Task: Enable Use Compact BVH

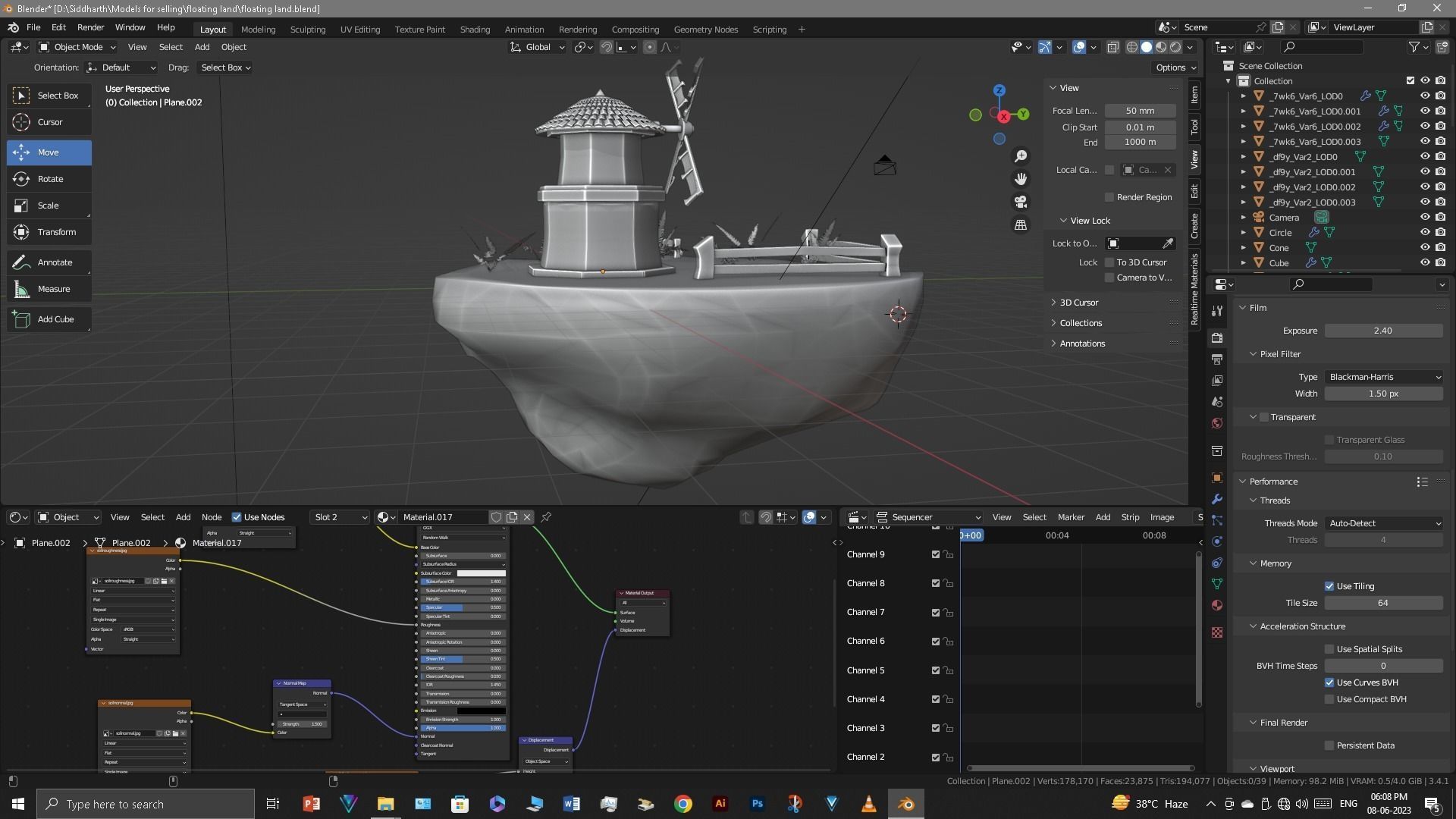Action: pos(1329,699)
